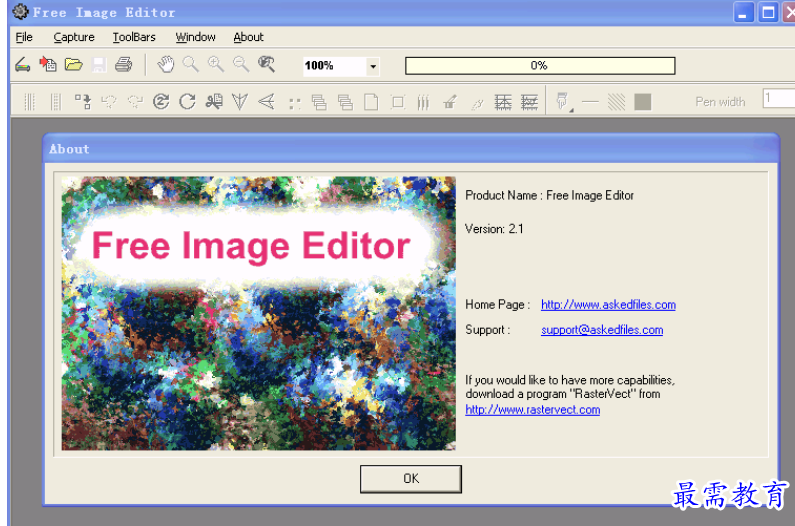
Task: Open the rastervect.com link
Action: pyautogui.click(x=532, y=409)
